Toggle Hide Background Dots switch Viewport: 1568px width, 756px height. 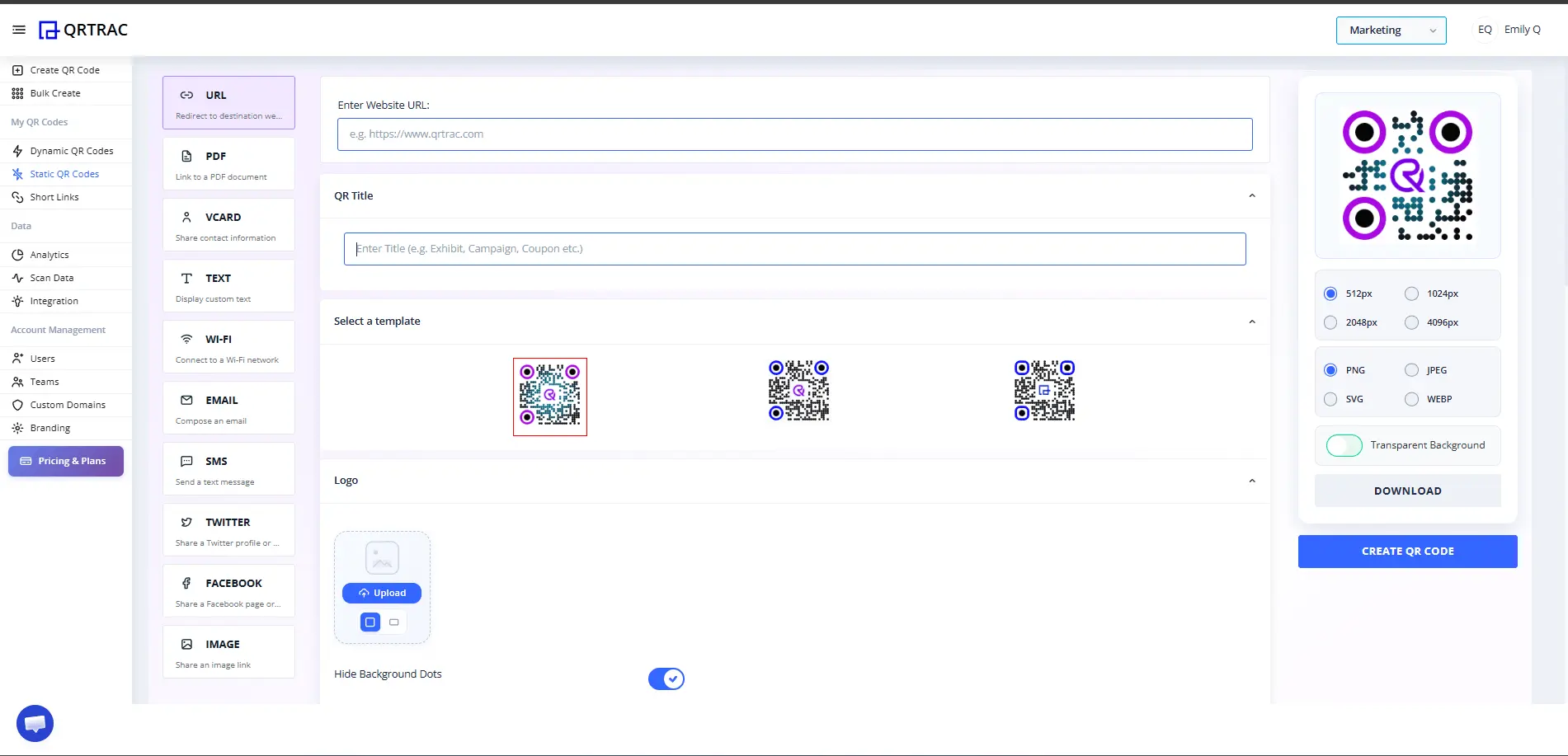pos(666,679)
